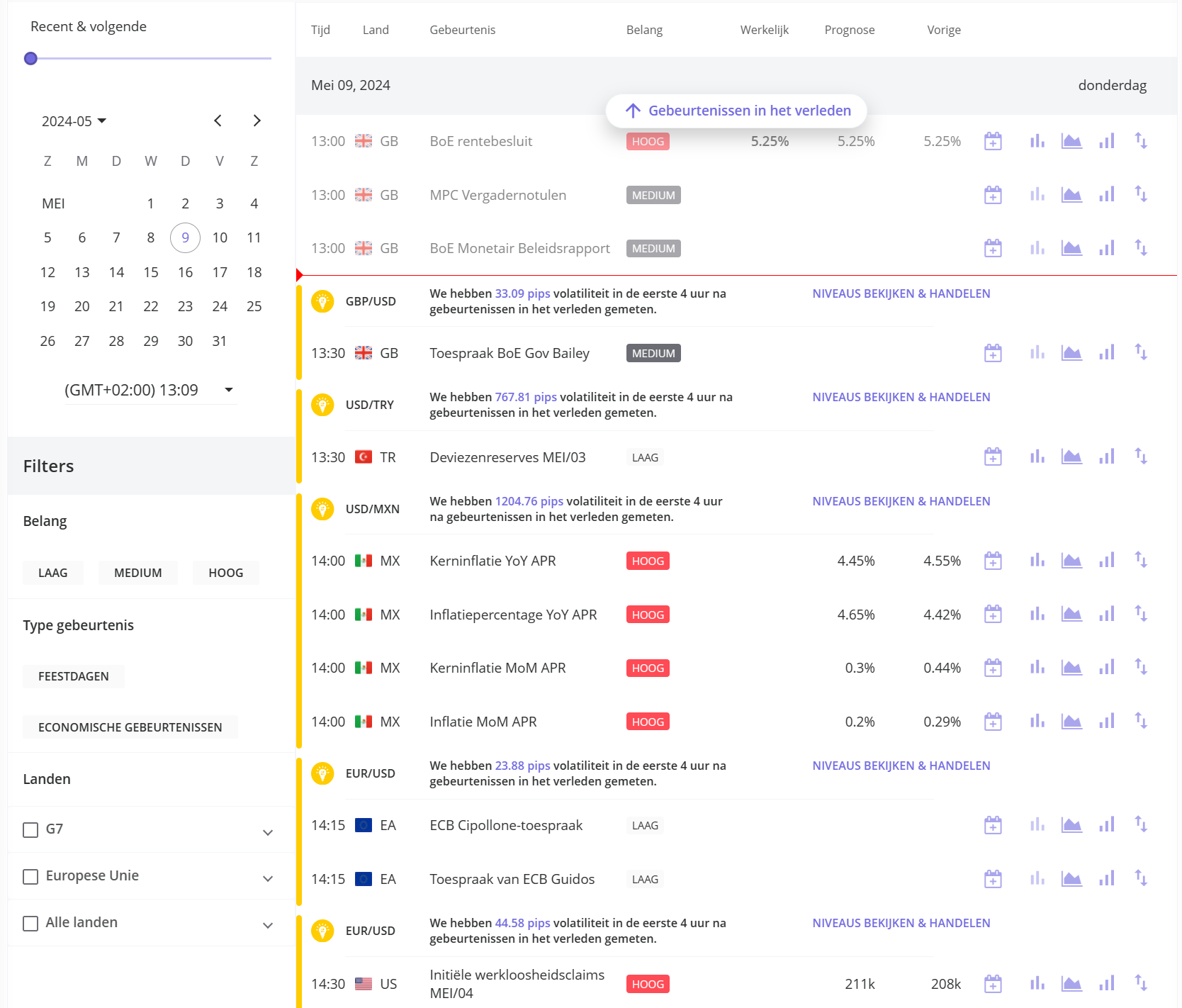Add BoE rentebesluit event to calendar

[x=993, y=141]
